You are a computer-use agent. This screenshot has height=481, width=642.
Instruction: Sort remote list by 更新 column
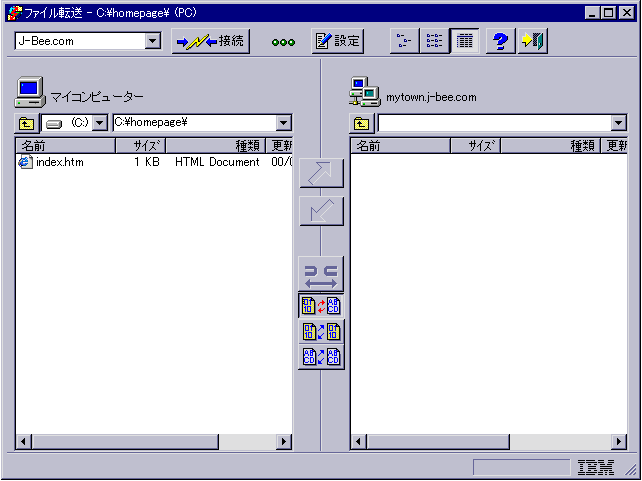614,146
